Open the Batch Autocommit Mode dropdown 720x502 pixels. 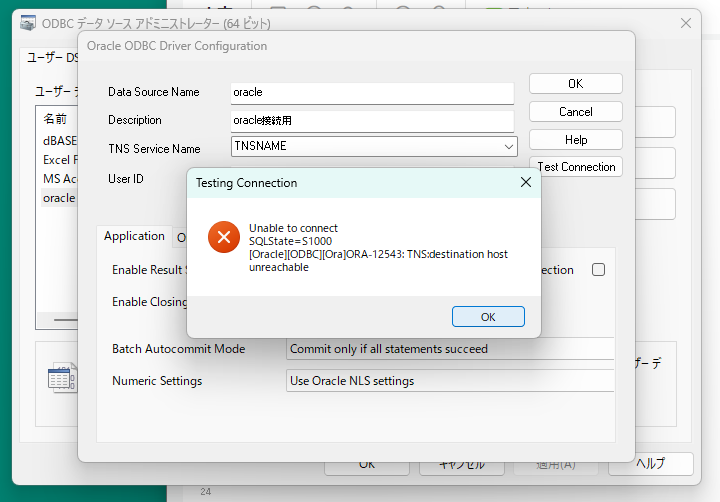coord(450,349)
